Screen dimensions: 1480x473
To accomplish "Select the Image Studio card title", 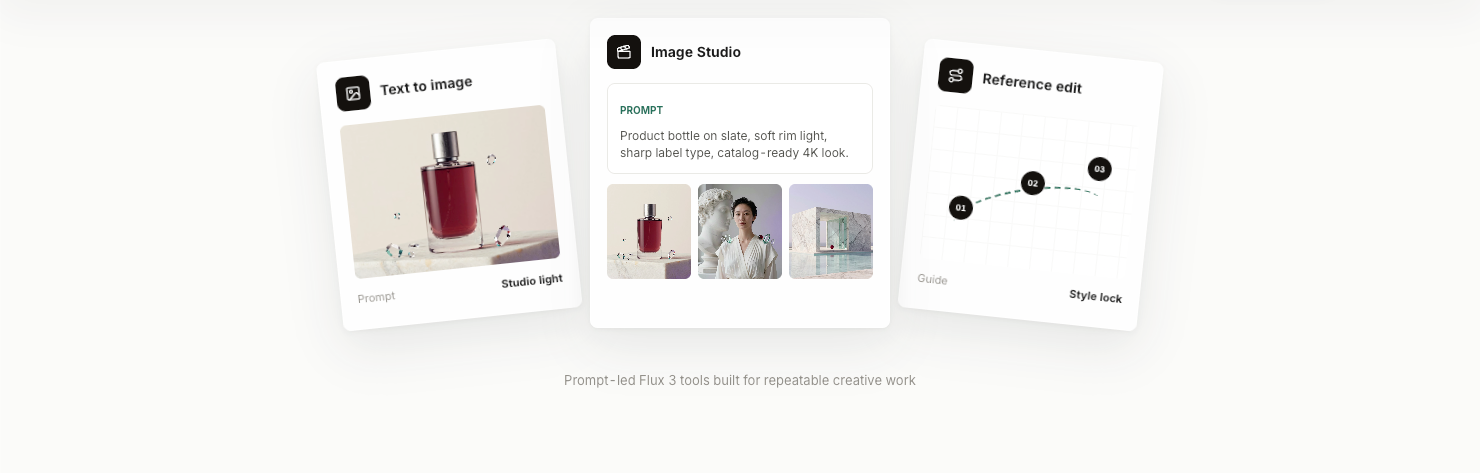I will [696, 52].
